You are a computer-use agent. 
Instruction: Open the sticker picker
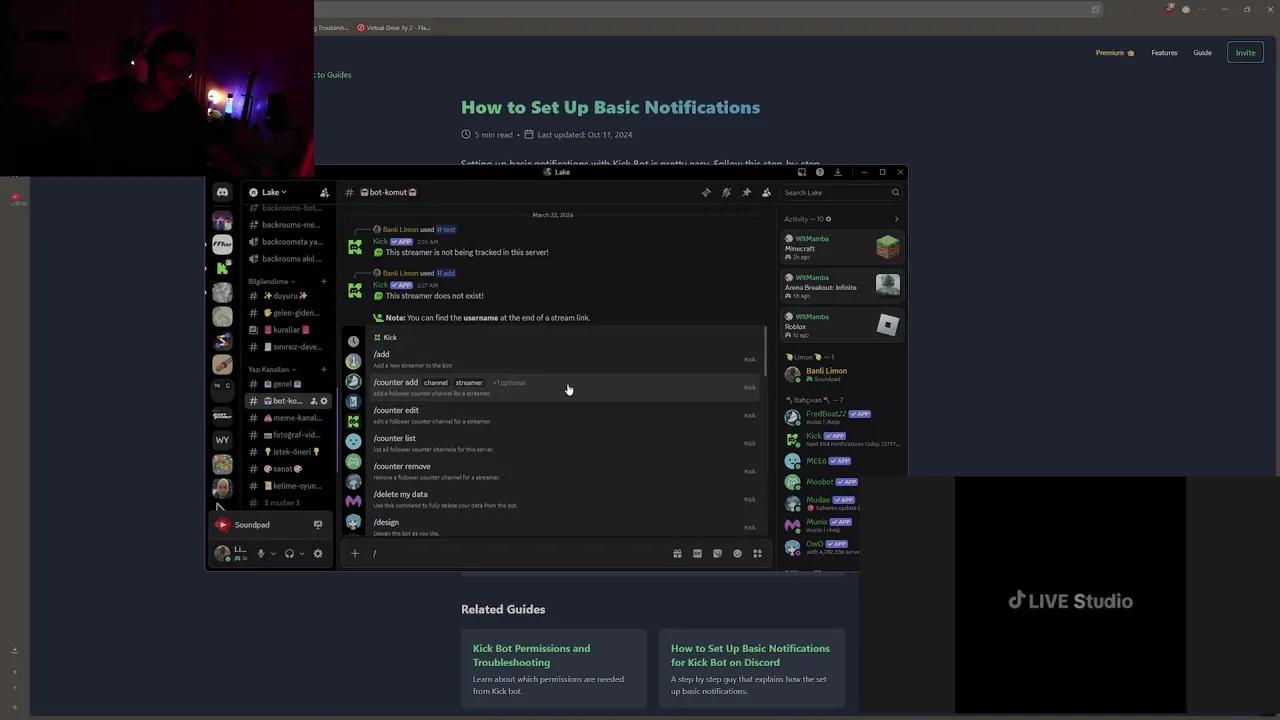(717, 553)
